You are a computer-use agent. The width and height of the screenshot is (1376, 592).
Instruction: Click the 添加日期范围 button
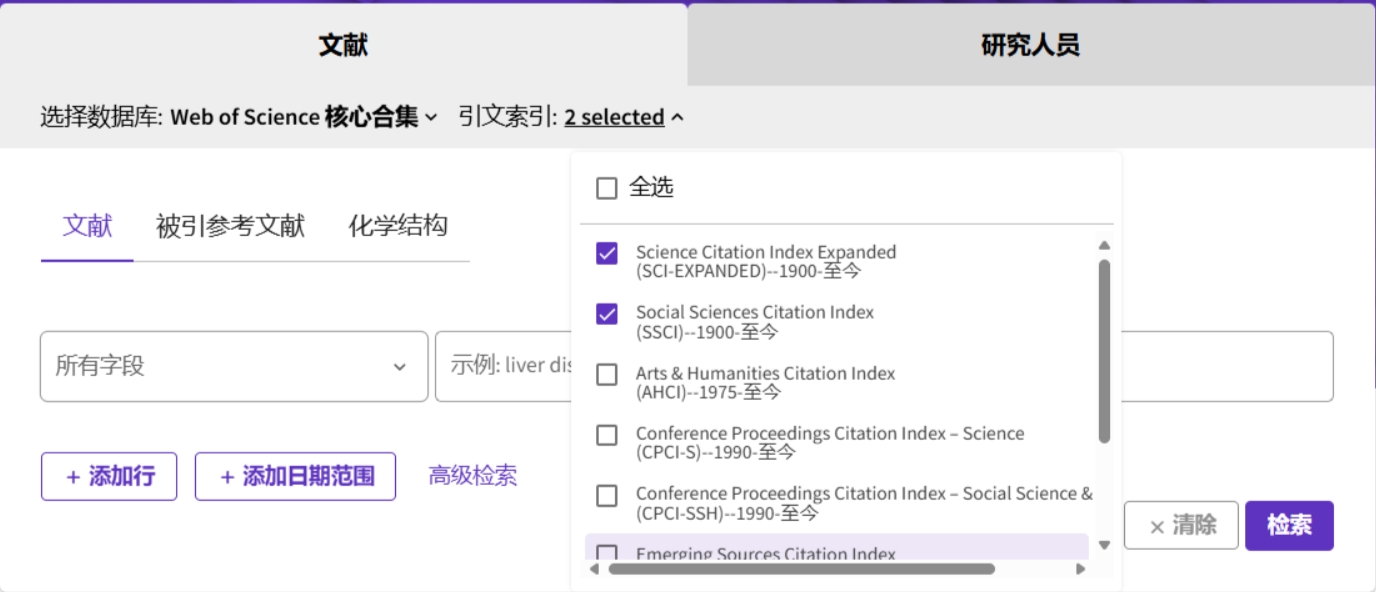(295, 476)
